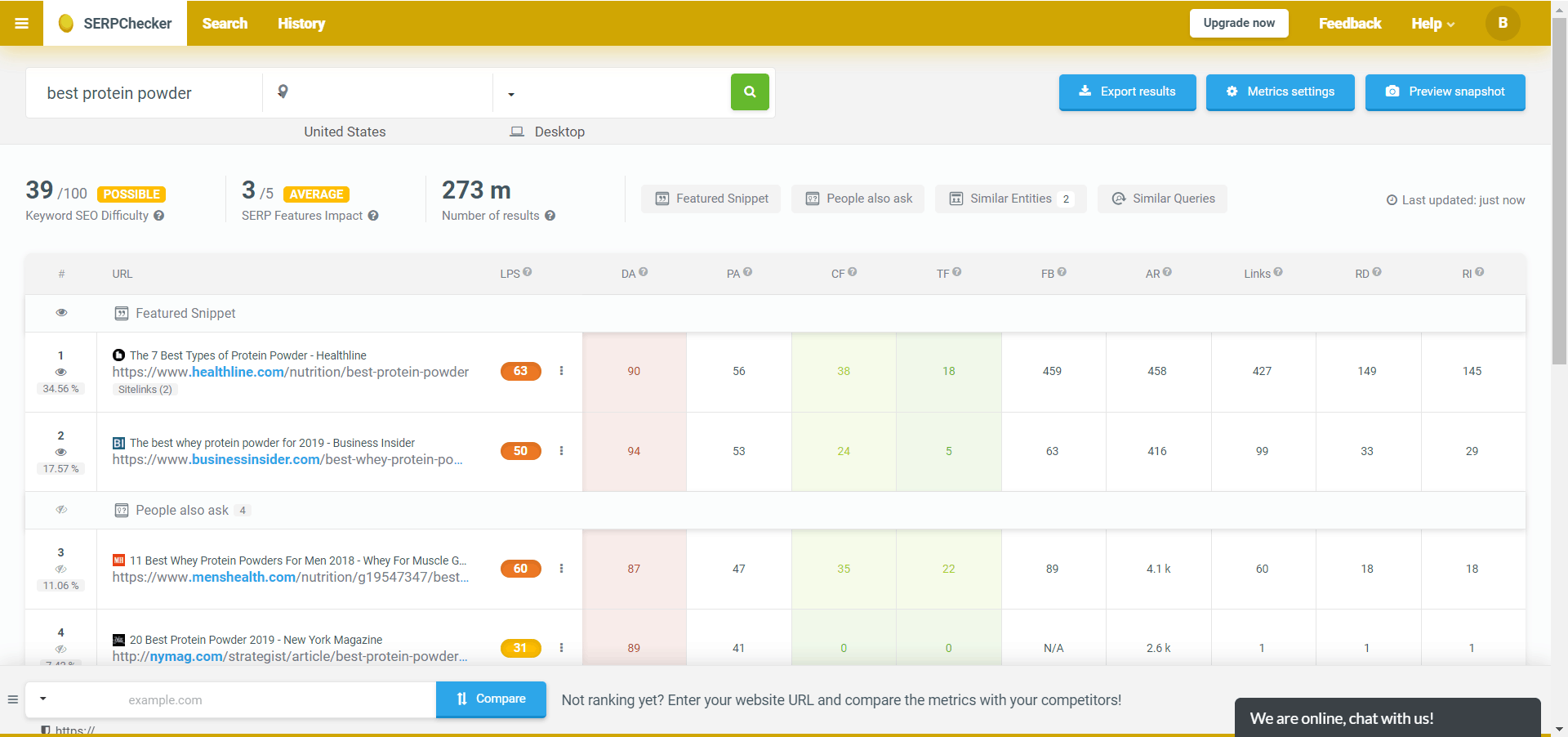This screenshot has width=1568, height=737.
Task: Toggle visibility eye for result 4 New York Magazine
Action: tap(60, 650)
